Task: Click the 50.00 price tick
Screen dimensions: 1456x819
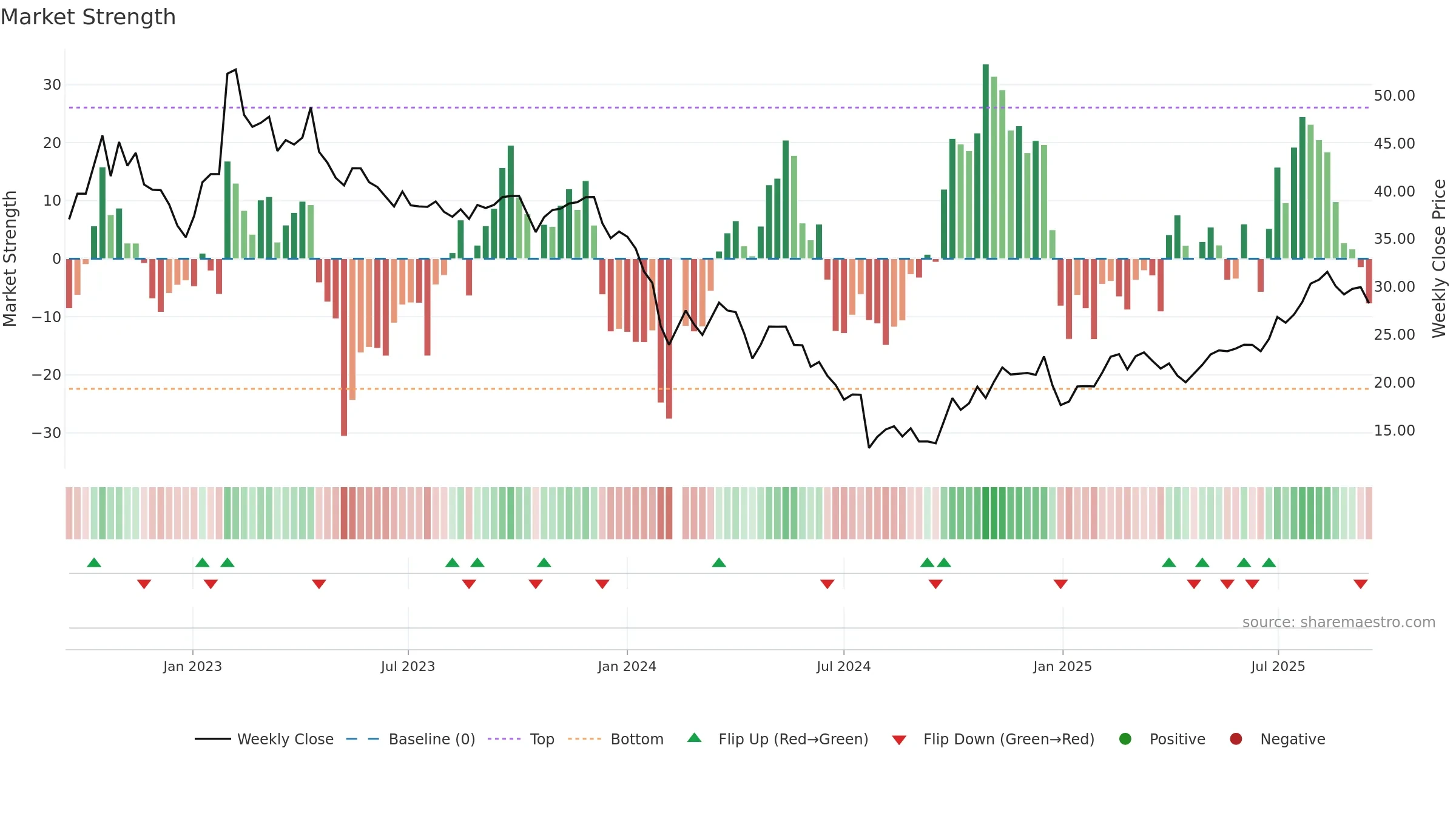Action: tap(1394, 95)
